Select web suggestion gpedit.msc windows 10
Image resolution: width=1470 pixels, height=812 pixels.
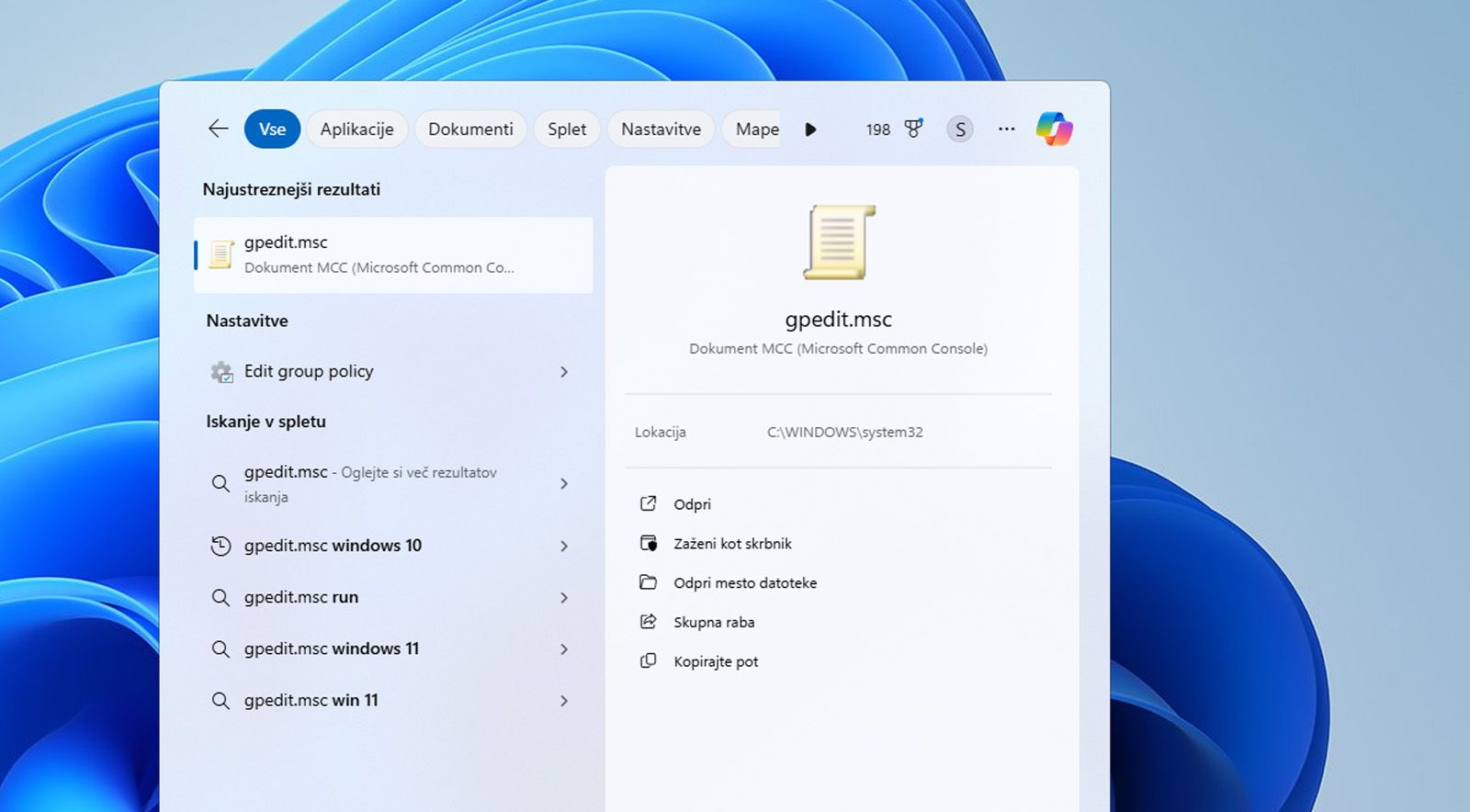[393, 546]
